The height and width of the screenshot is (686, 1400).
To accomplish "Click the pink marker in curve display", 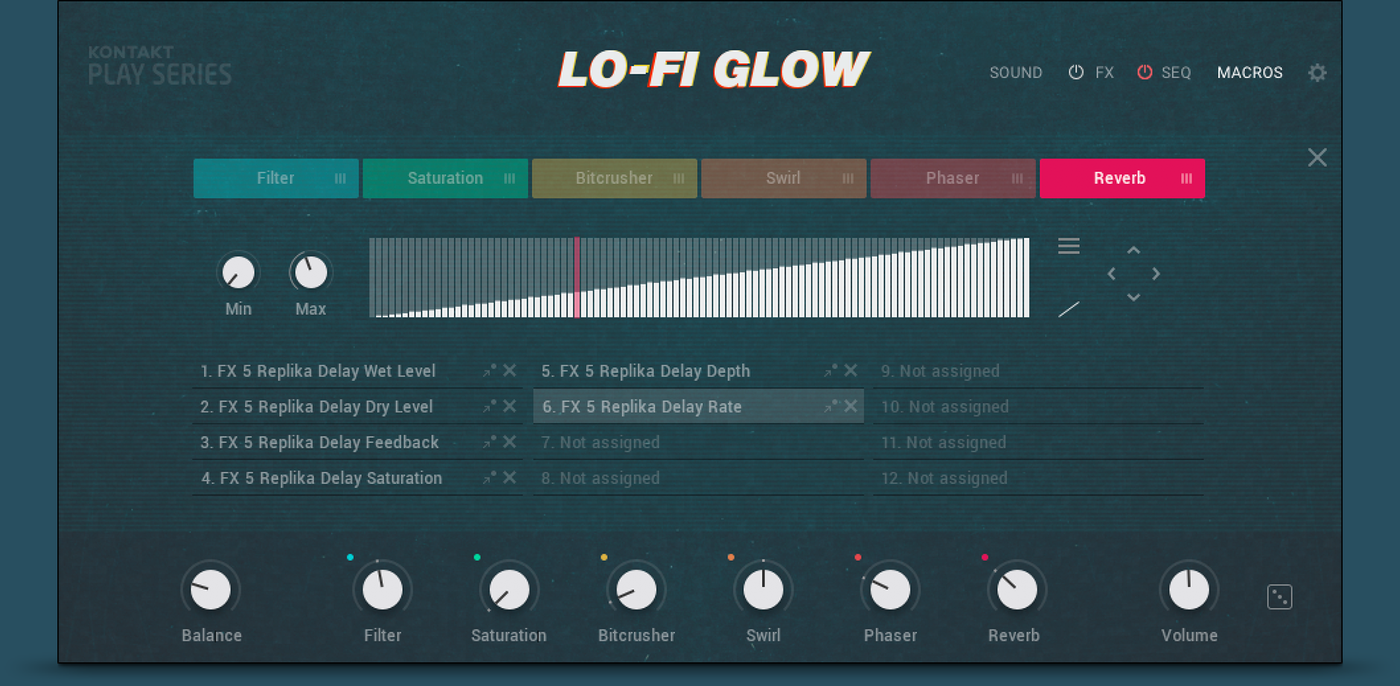I will click(577, 277).
